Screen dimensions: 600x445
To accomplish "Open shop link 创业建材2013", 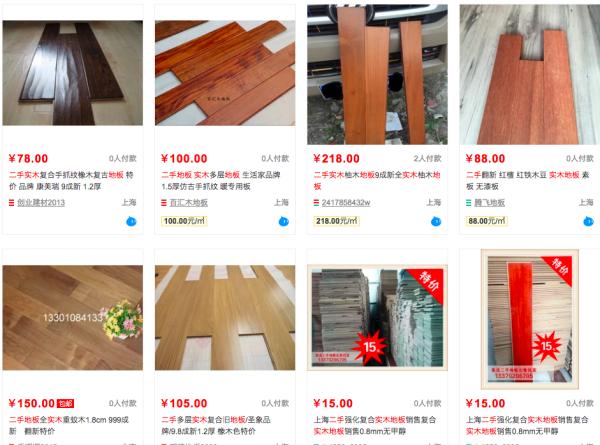I will click(x=41, y=202).
